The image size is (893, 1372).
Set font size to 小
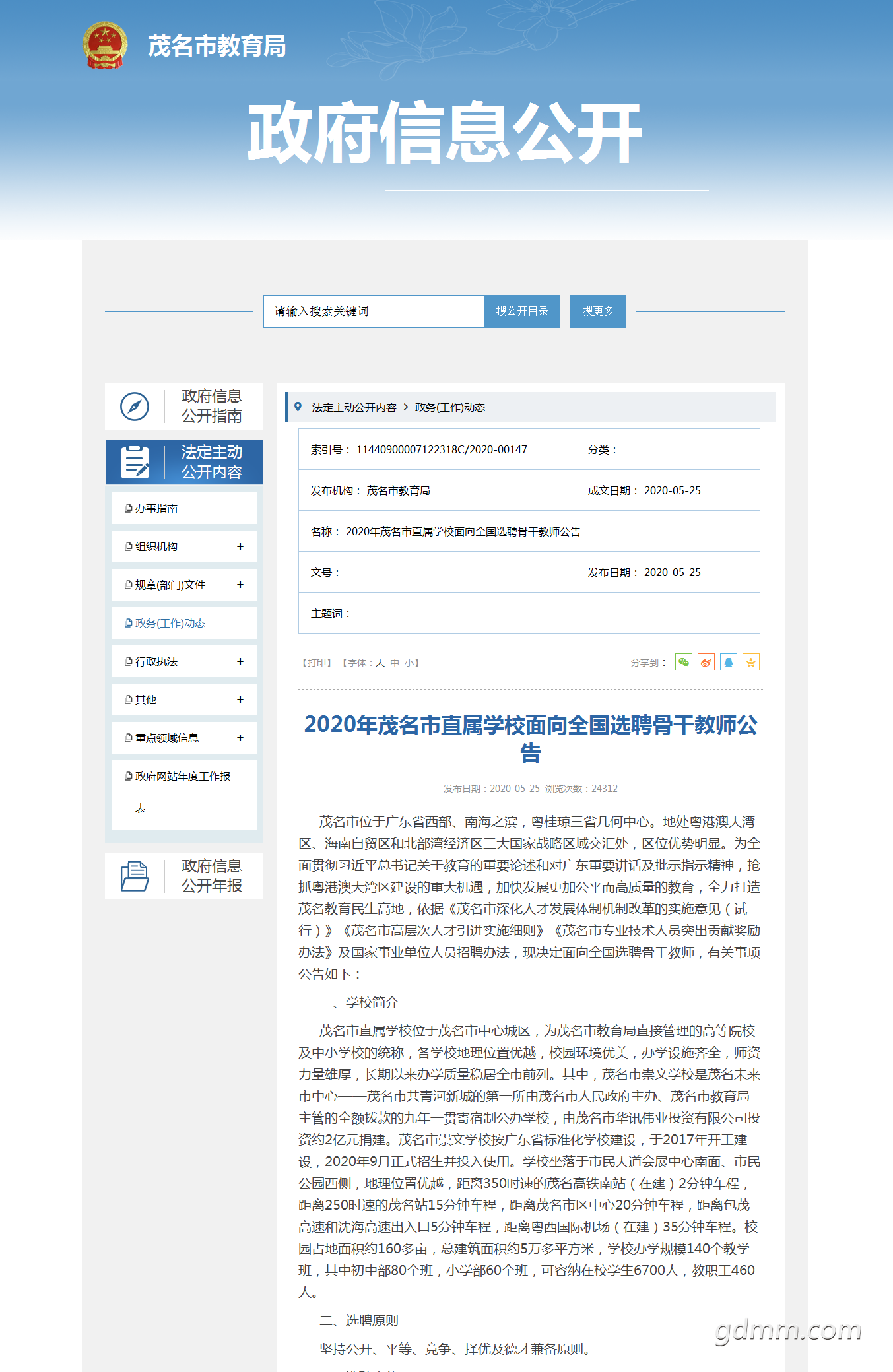pos(409,663)
